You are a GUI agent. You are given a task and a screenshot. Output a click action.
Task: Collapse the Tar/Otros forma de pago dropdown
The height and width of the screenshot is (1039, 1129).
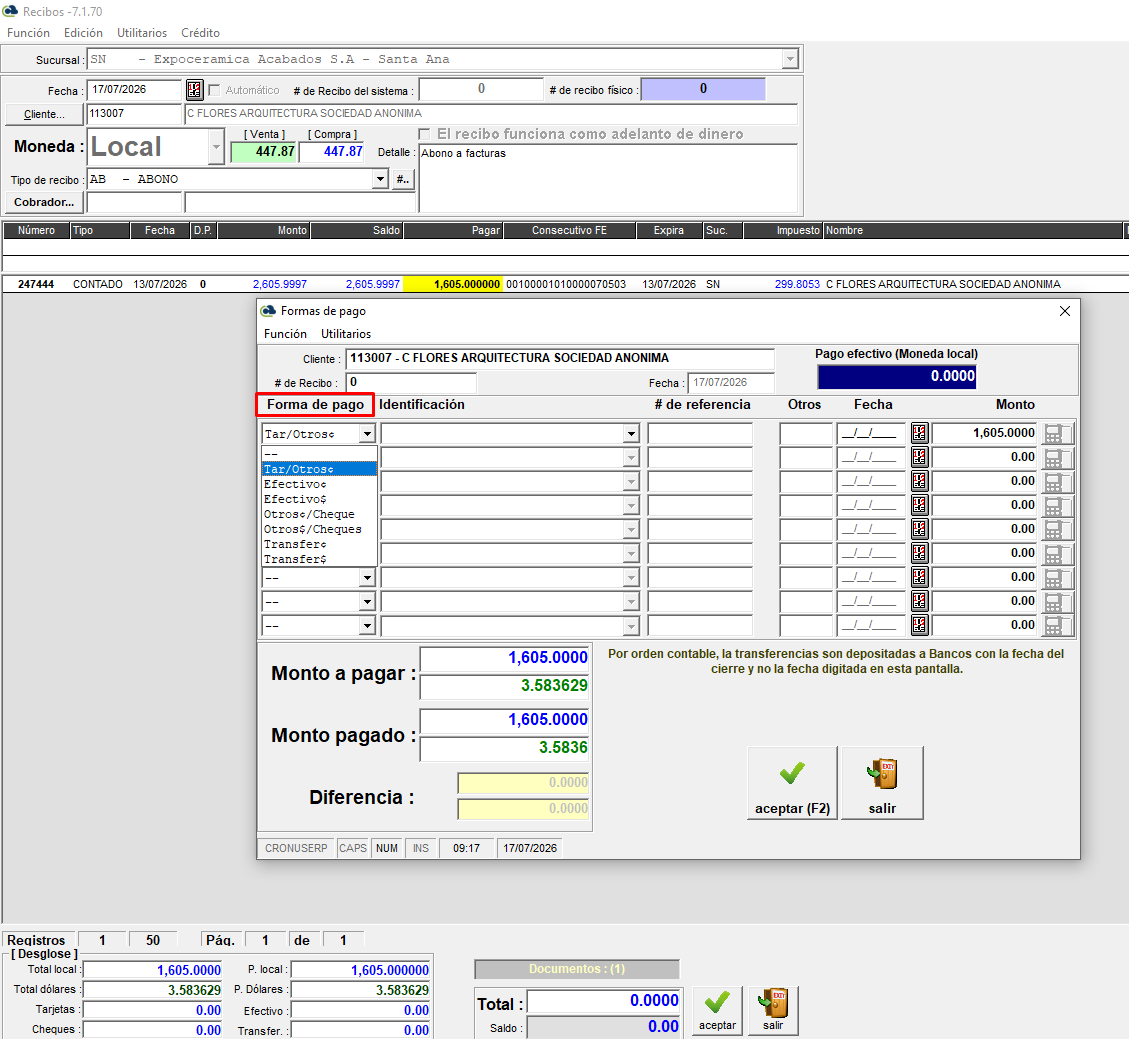tap(367, 433)
